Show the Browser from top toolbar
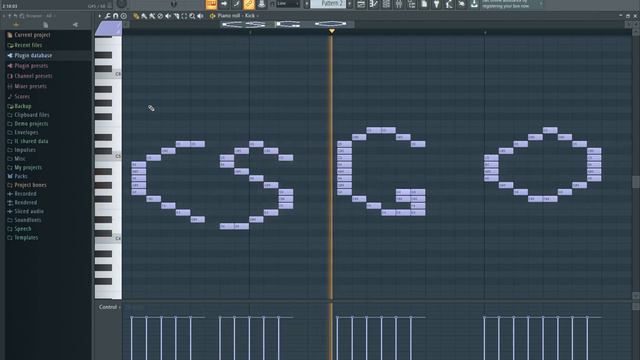This screenshot has width=640, height=360. click(x=411, y=4)
